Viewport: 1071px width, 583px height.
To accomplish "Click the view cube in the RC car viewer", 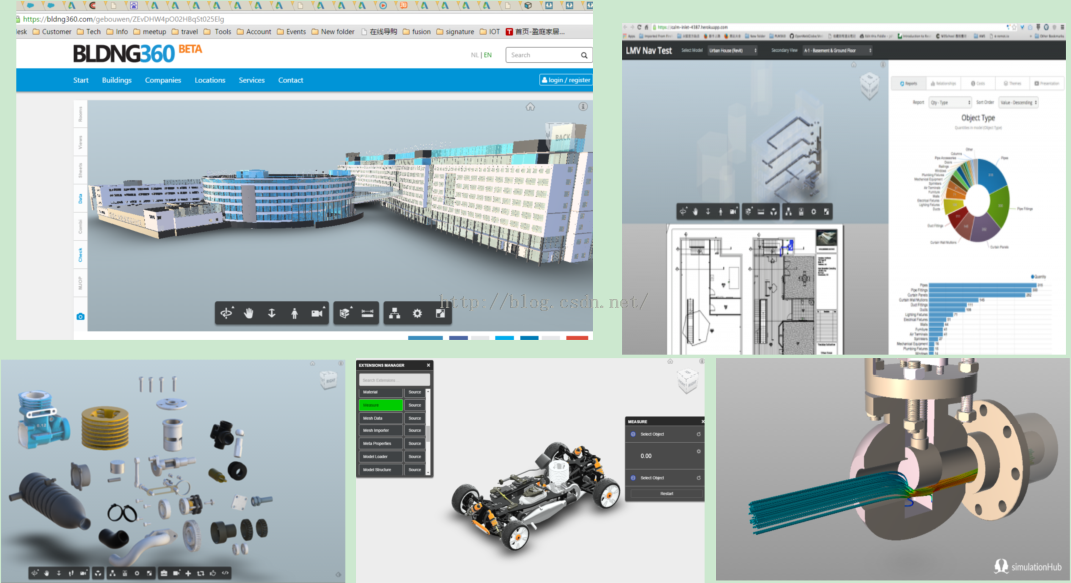I will (x=687, y=381).
